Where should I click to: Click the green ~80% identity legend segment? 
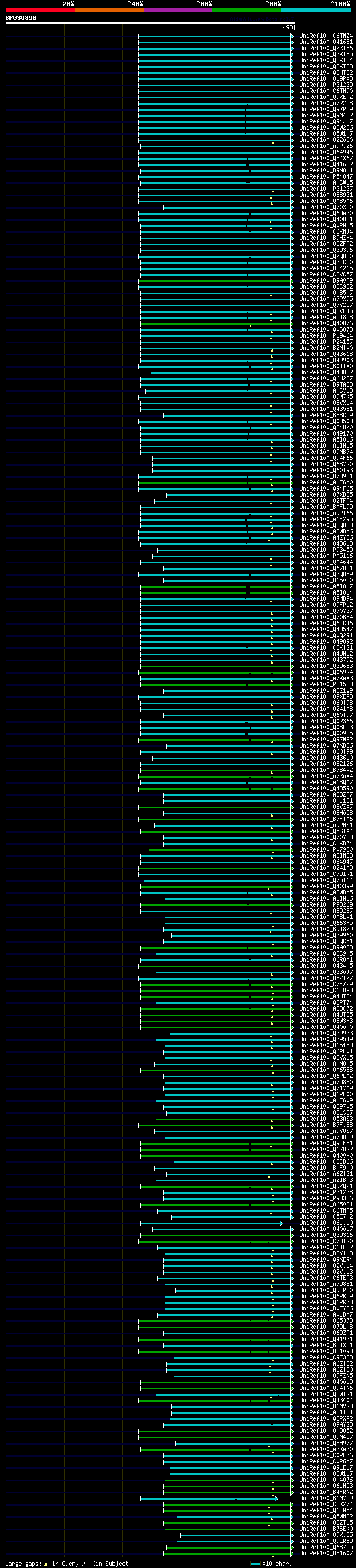point(247,10)
